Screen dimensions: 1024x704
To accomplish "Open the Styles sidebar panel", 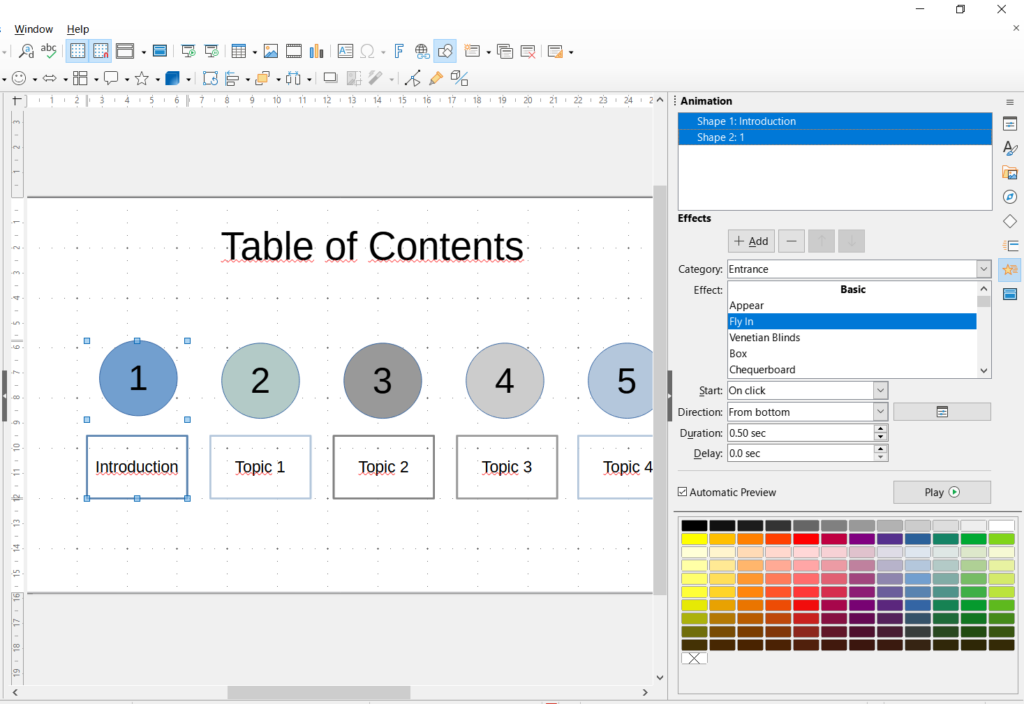I will (x=1010, y=149).
